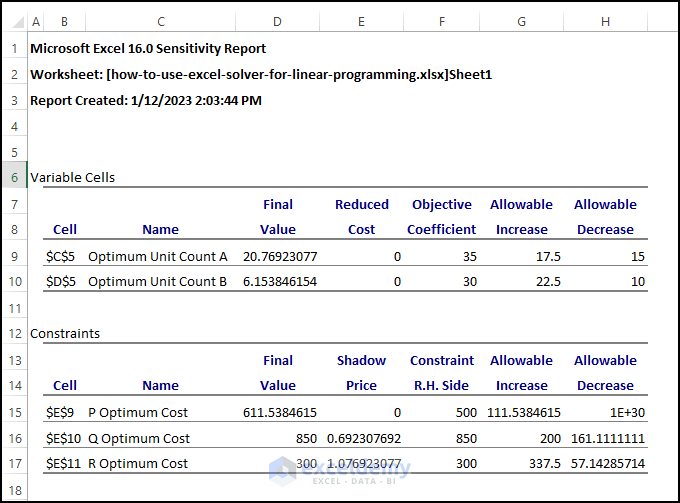Click allowable increase 17.5
This screenshot has width=680, height=503.
(549, 256)
